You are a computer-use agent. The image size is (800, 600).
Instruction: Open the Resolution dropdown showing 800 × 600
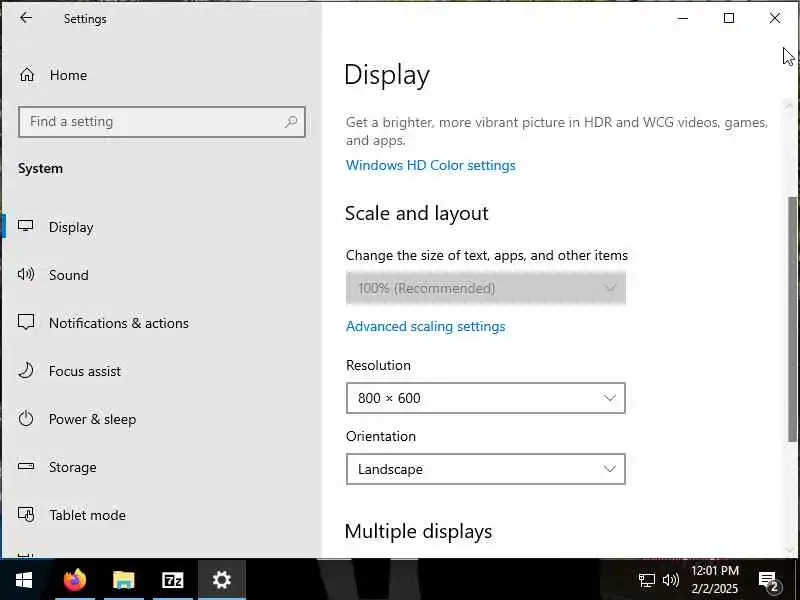[x=486, y=398]
